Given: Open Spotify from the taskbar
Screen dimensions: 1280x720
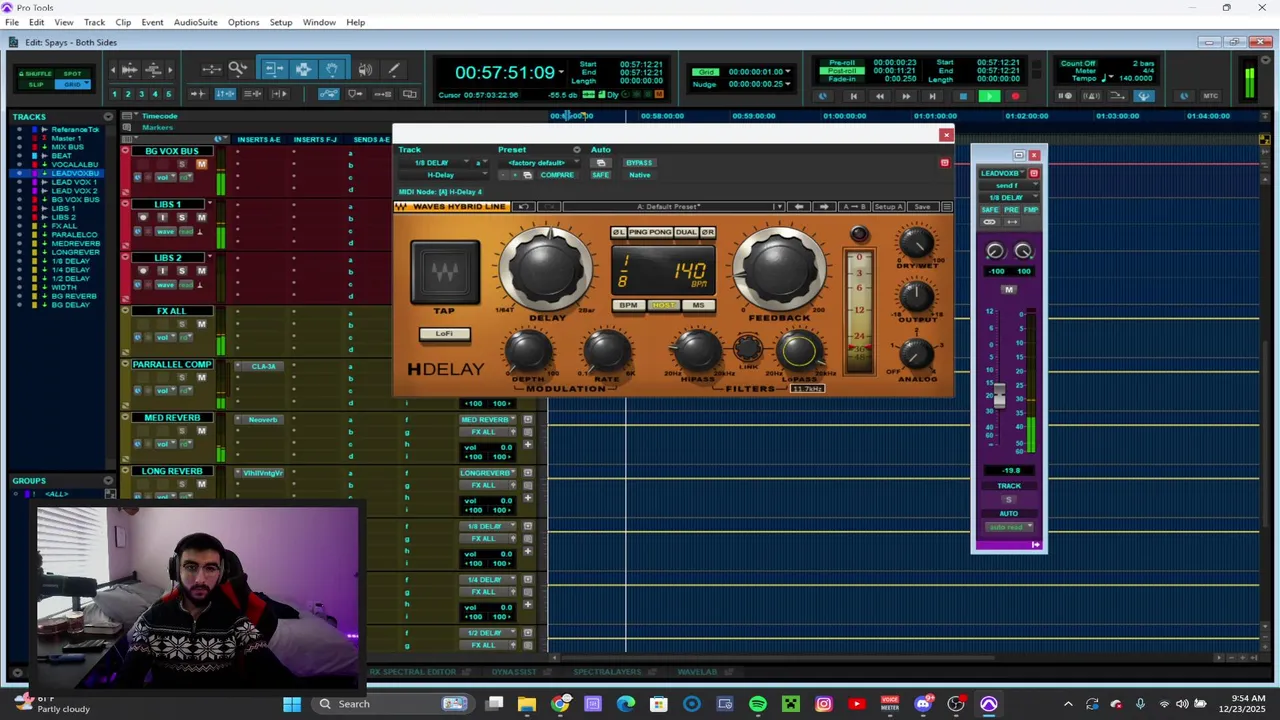Looking at the screenshot, I should point(757,704).
